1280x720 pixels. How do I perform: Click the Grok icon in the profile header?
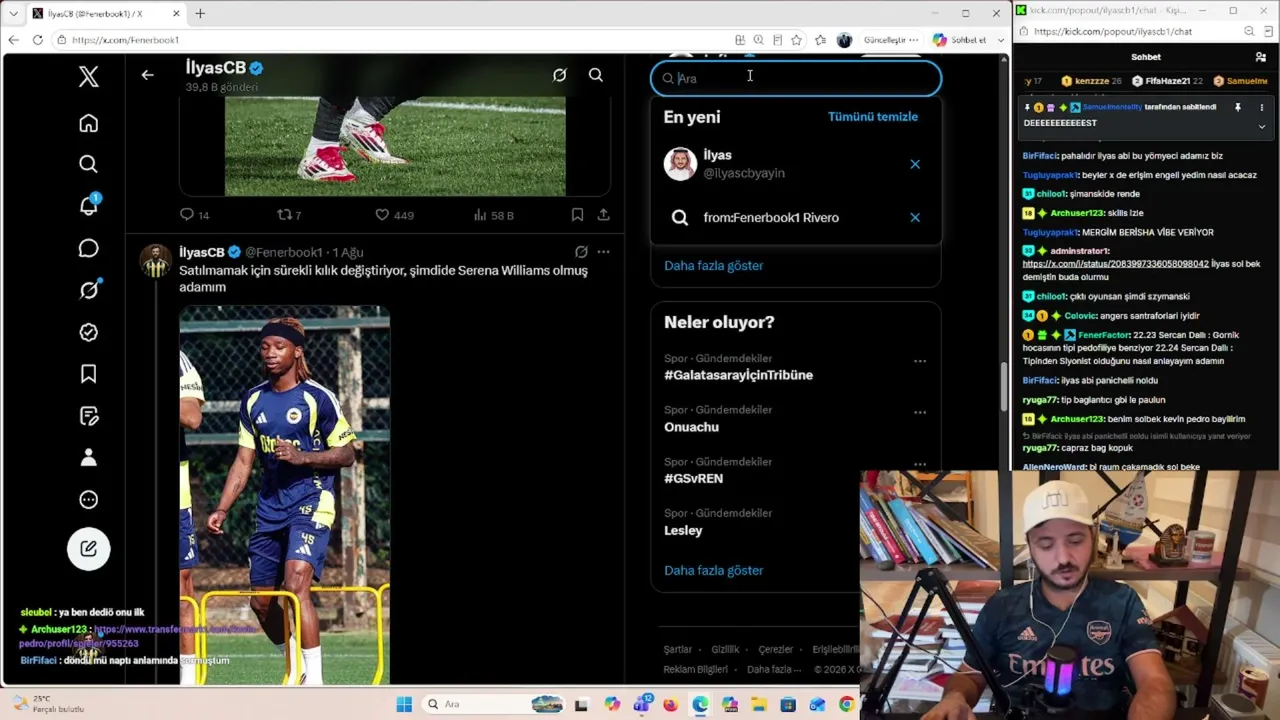click(x=560, y=75)
